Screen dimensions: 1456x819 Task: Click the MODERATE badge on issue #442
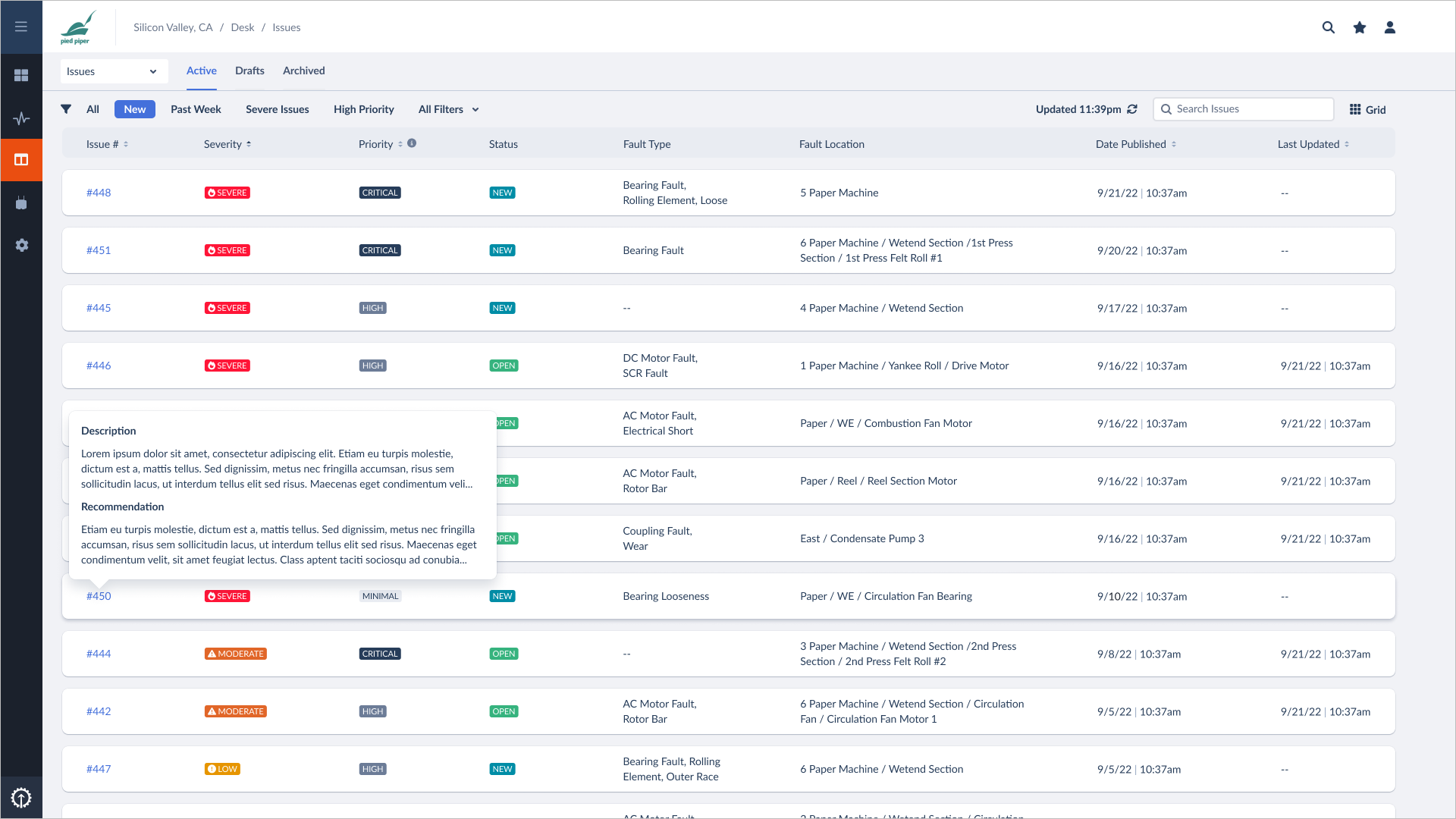click(236, 711)
